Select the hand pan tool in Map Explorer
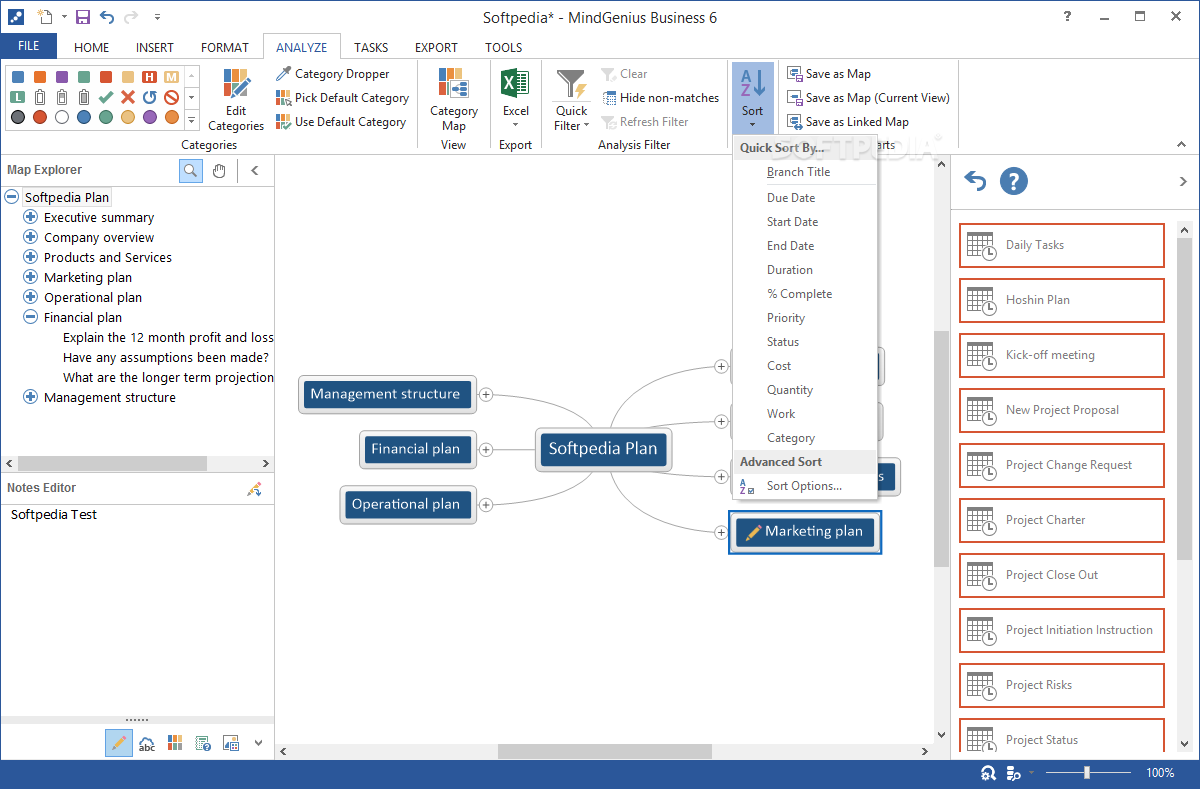The width and height of the screenshot is (1200, 789). [x=219, y=170]
